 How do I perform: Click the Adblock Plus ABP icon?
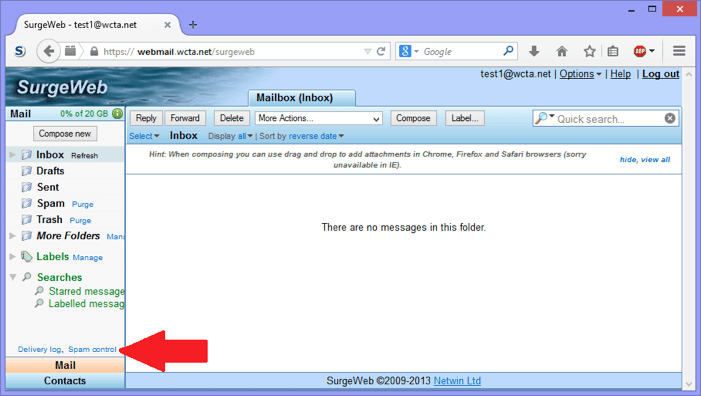(640, 51)
